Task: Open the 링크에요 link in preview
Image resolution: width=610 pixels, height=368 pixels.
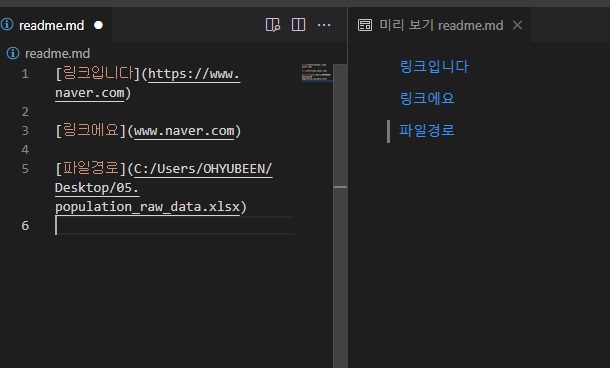Action: coord(427,98)
